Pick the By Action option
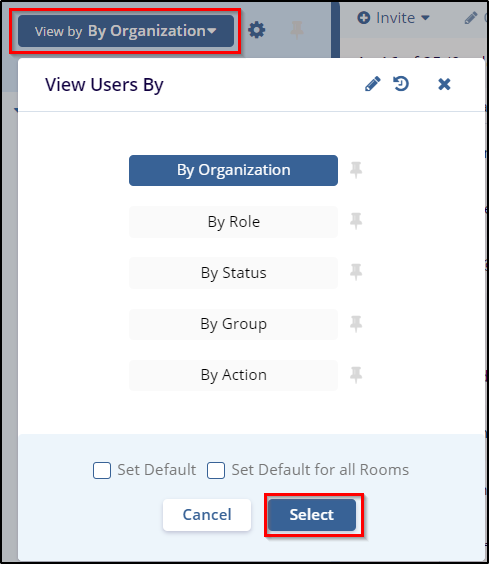 pyautogui.click(x=233, y=375)
